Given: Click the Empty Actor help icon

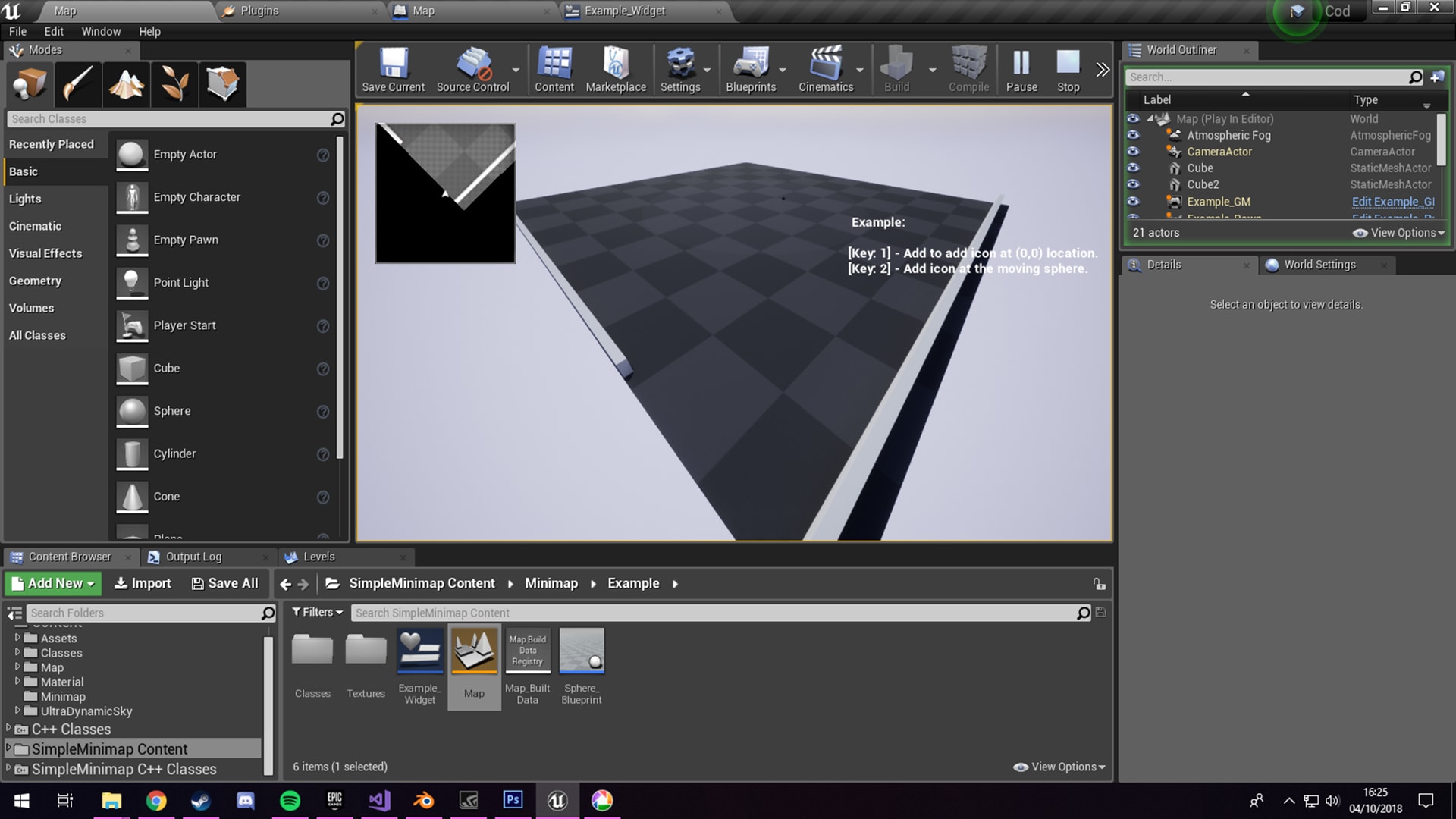Looking at the screenshot, I should [x=323, y=155].
